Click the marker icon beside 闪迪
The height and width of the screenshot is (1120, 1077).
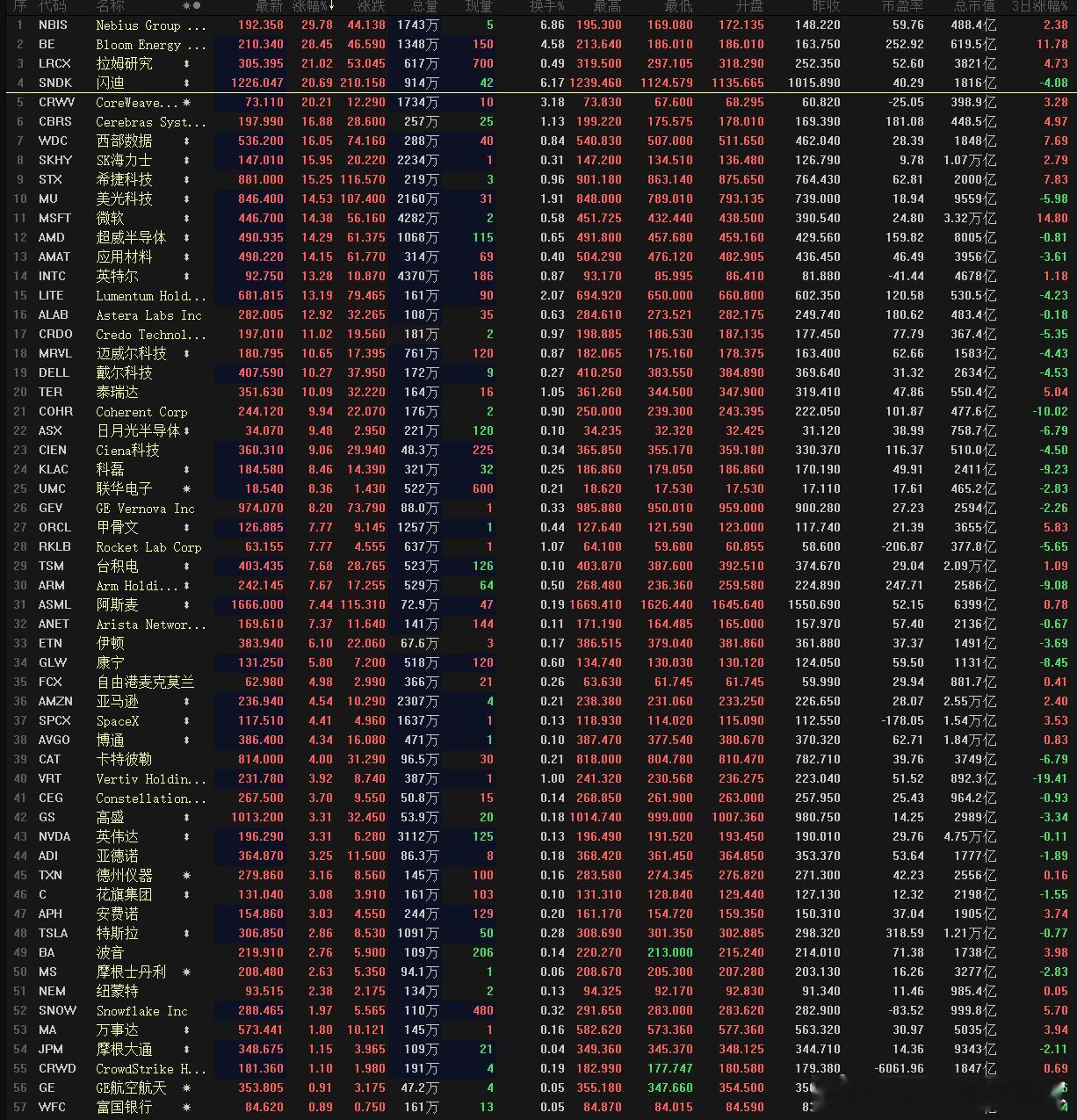(x=186, y=83)
